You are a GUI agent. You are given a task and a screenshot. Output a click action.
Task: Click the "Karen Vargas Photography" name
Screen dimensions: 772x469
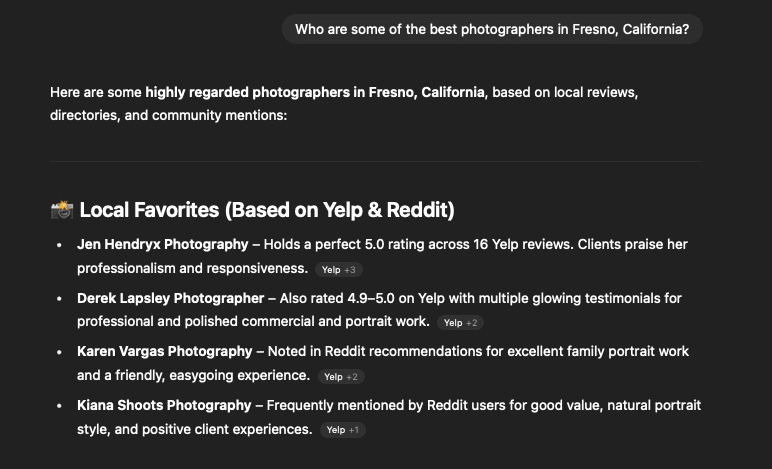point(164,351)
